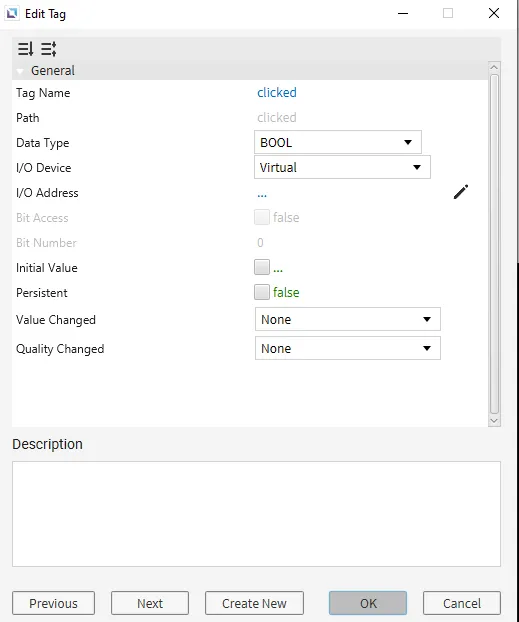Screen dimensions: 519x622
Task: Open the Data Type BOOL dropdown
Action: coord(338,142)
